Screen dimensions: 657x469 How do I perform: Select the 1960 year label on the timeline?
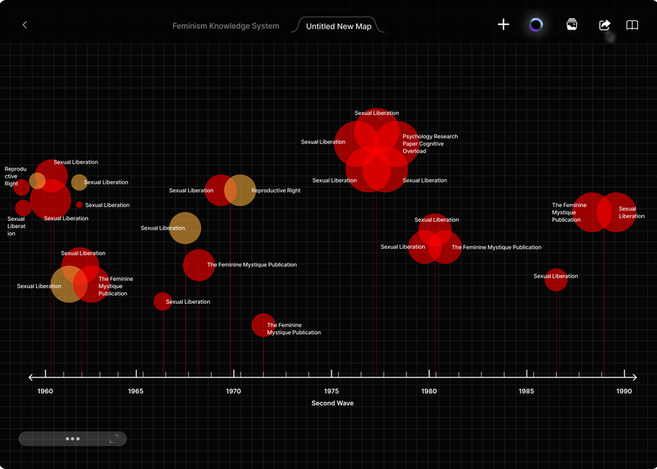pyautogui.click(x=45, y=391)
